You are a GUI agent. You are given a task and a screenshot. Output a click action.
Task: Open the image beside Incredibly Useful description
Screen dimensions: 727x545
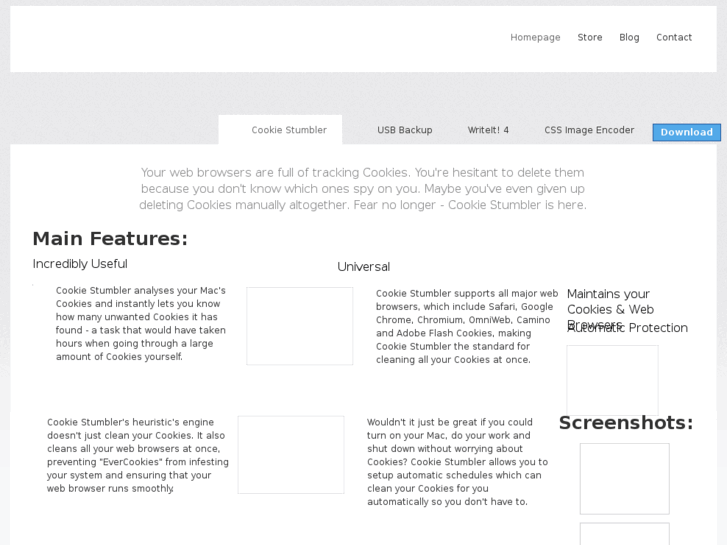[x=300, y=326]
